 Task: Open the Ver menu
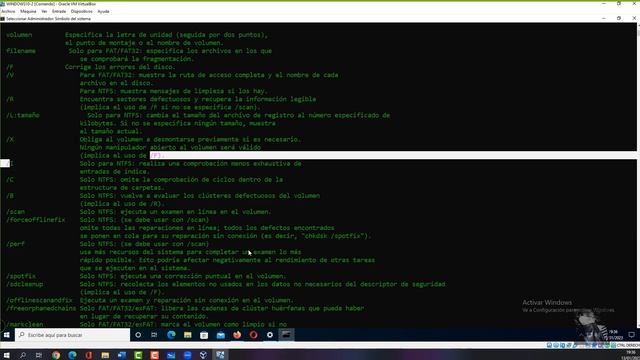pos(44,11)
